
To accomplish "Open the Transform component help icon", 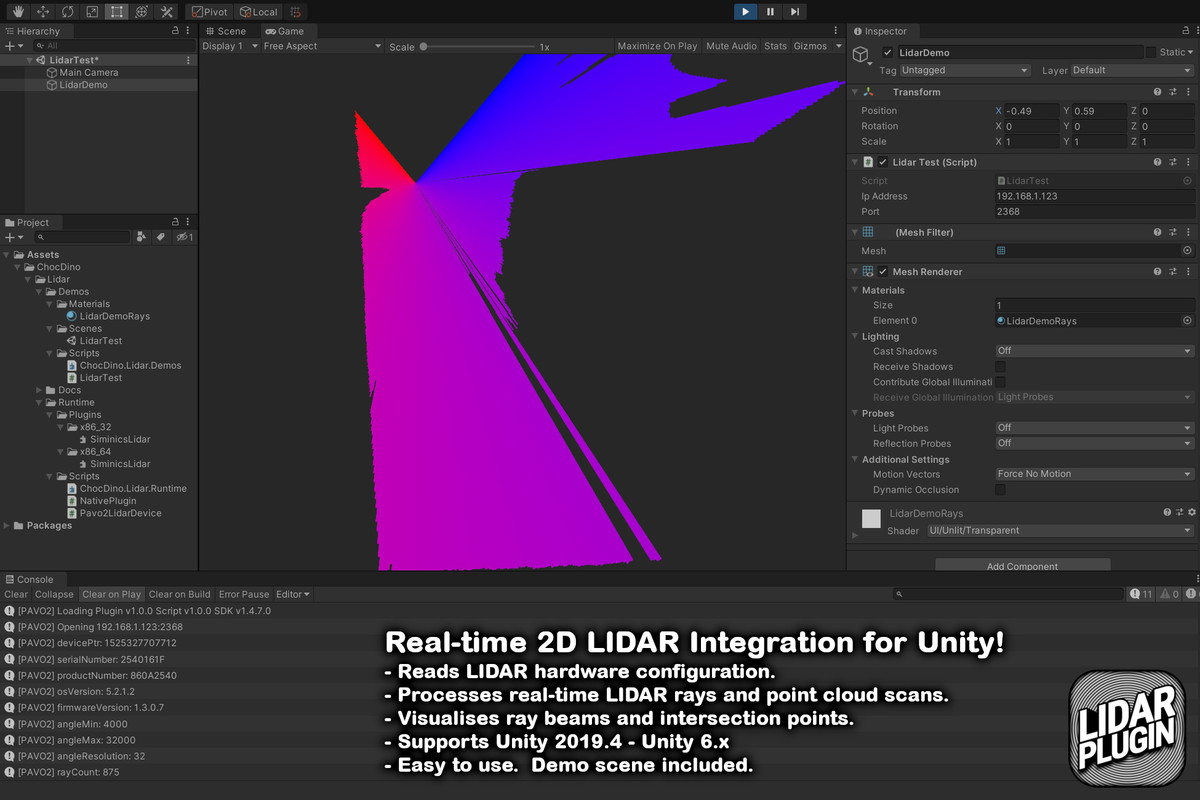I will tap(1157, 92).
